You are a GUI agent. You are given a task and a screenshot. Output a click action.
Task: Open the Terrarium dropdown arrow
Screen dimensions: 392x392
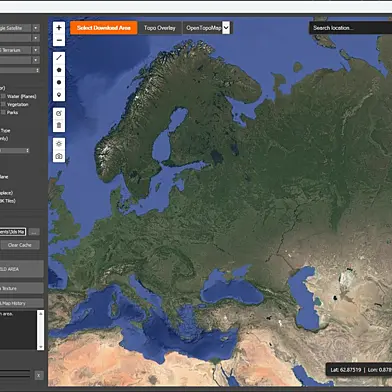pos(36,50)
